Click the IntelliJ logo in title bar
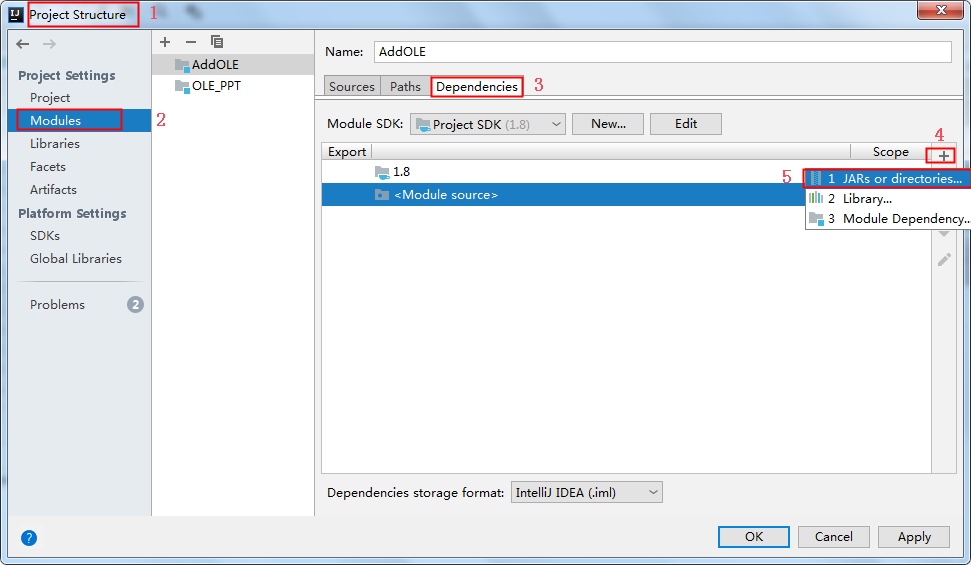 tap(16, 14)
